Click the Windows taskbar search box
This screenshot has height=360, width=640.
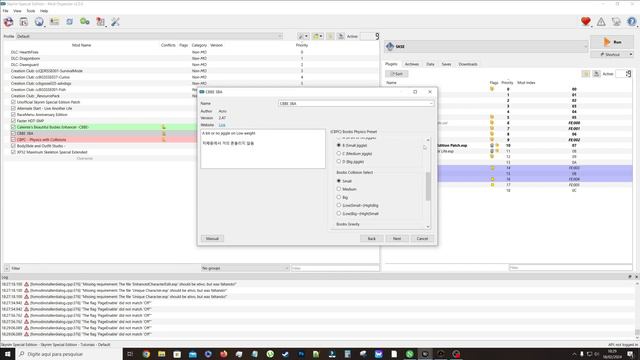(x=69, y=354)
